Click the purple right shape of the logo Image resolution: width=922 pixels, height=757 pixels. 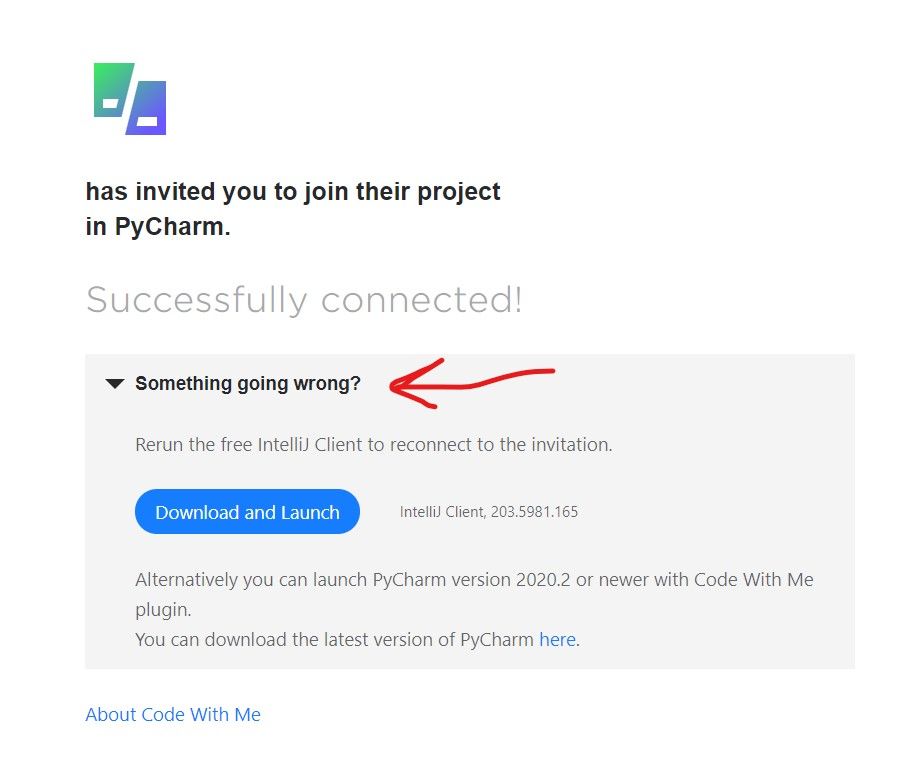[x=146, y=108]
